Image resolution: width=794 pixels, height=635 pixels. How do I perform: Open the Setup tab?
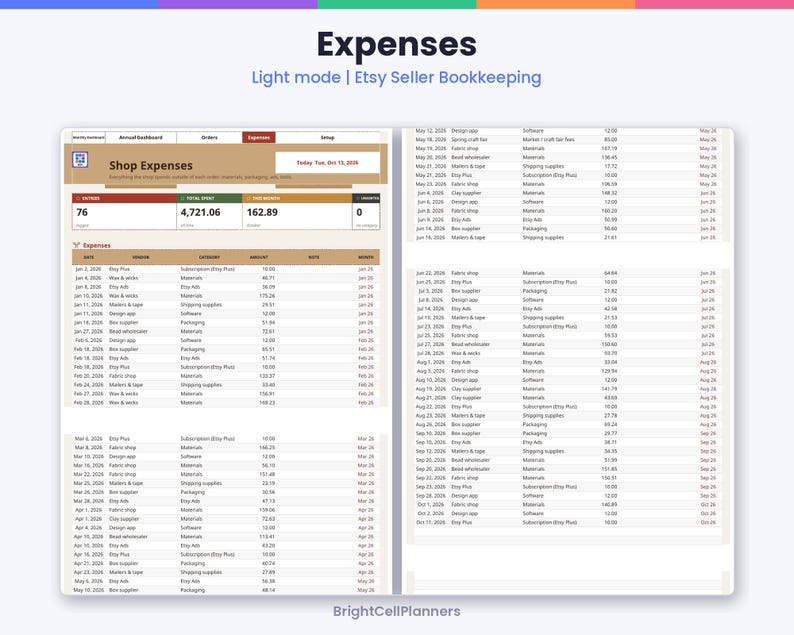(x=327, y=137)
